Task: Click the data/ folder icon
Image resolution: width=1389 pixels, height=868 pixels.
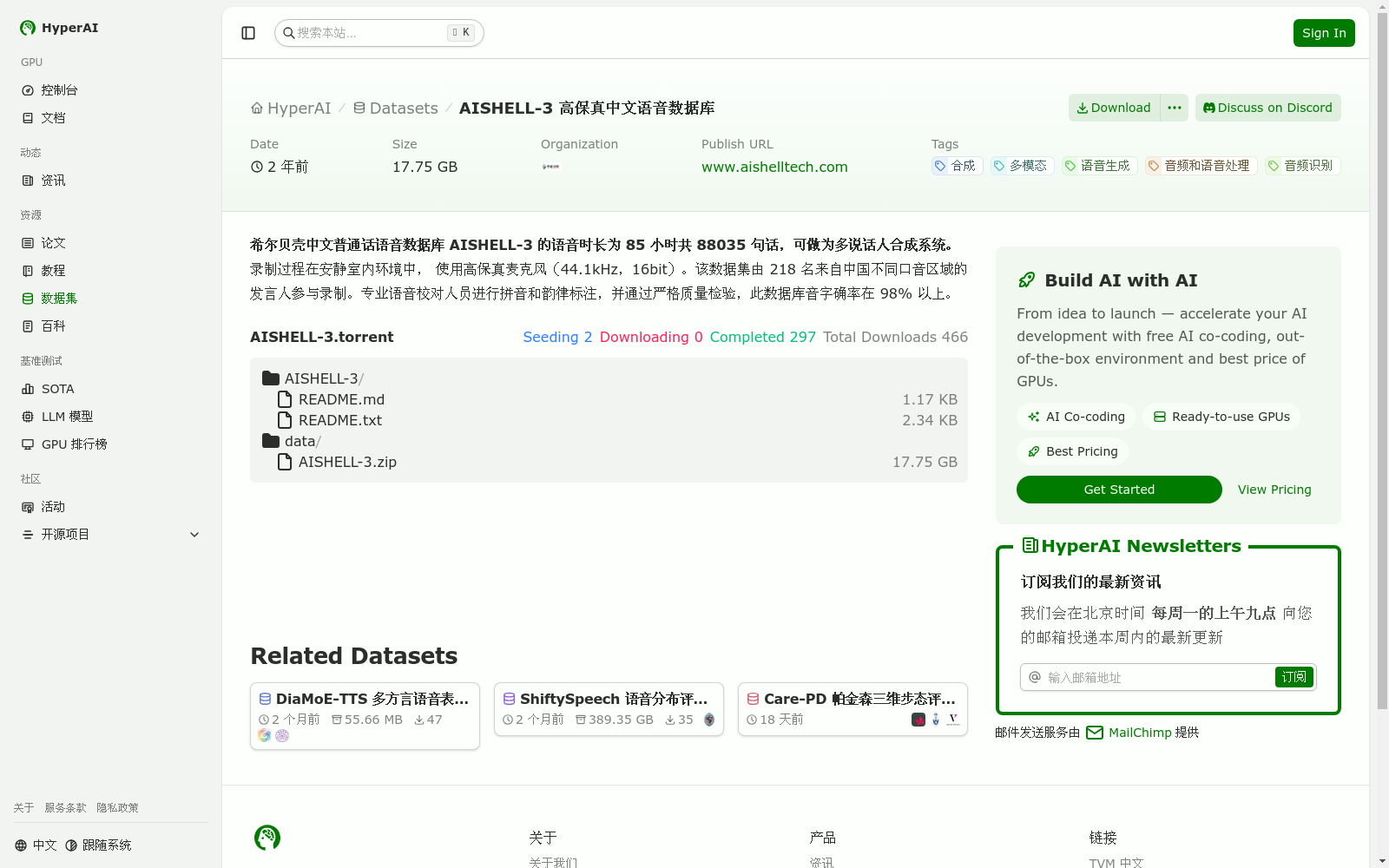Action: coord(271,441)
